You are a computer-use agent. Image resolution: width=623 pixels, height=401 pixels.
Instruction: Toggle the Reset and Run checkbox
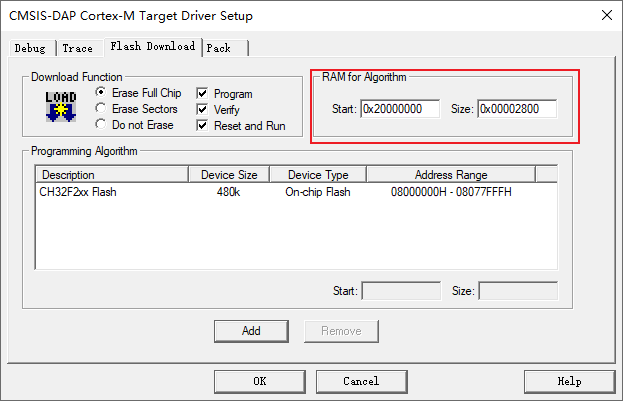click(203, 126)
